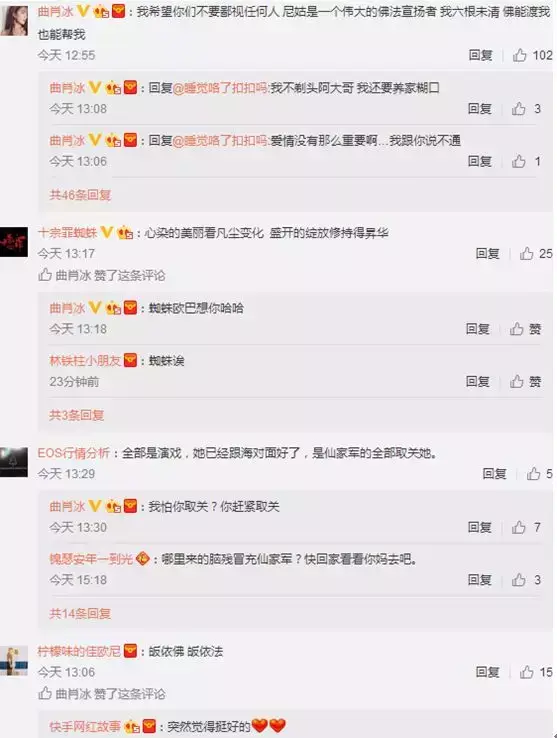The width and height of the screenshot is (557, 738).
Task: Expand 共14条回复 replies
Action: coord(80,614)
